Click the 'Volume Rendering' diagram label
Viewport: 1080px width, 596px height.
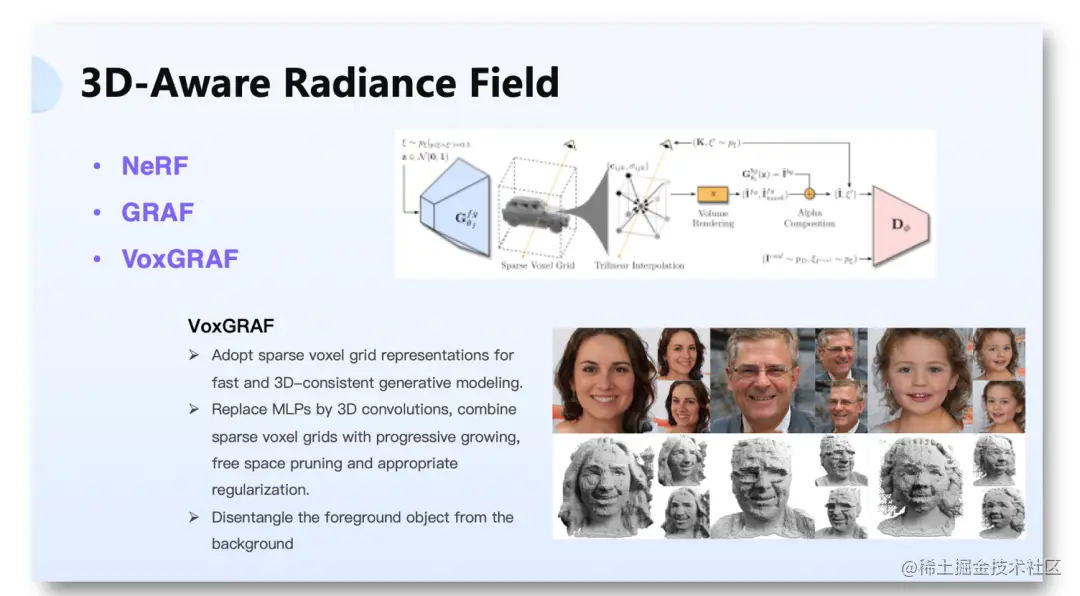click(713, 218)
